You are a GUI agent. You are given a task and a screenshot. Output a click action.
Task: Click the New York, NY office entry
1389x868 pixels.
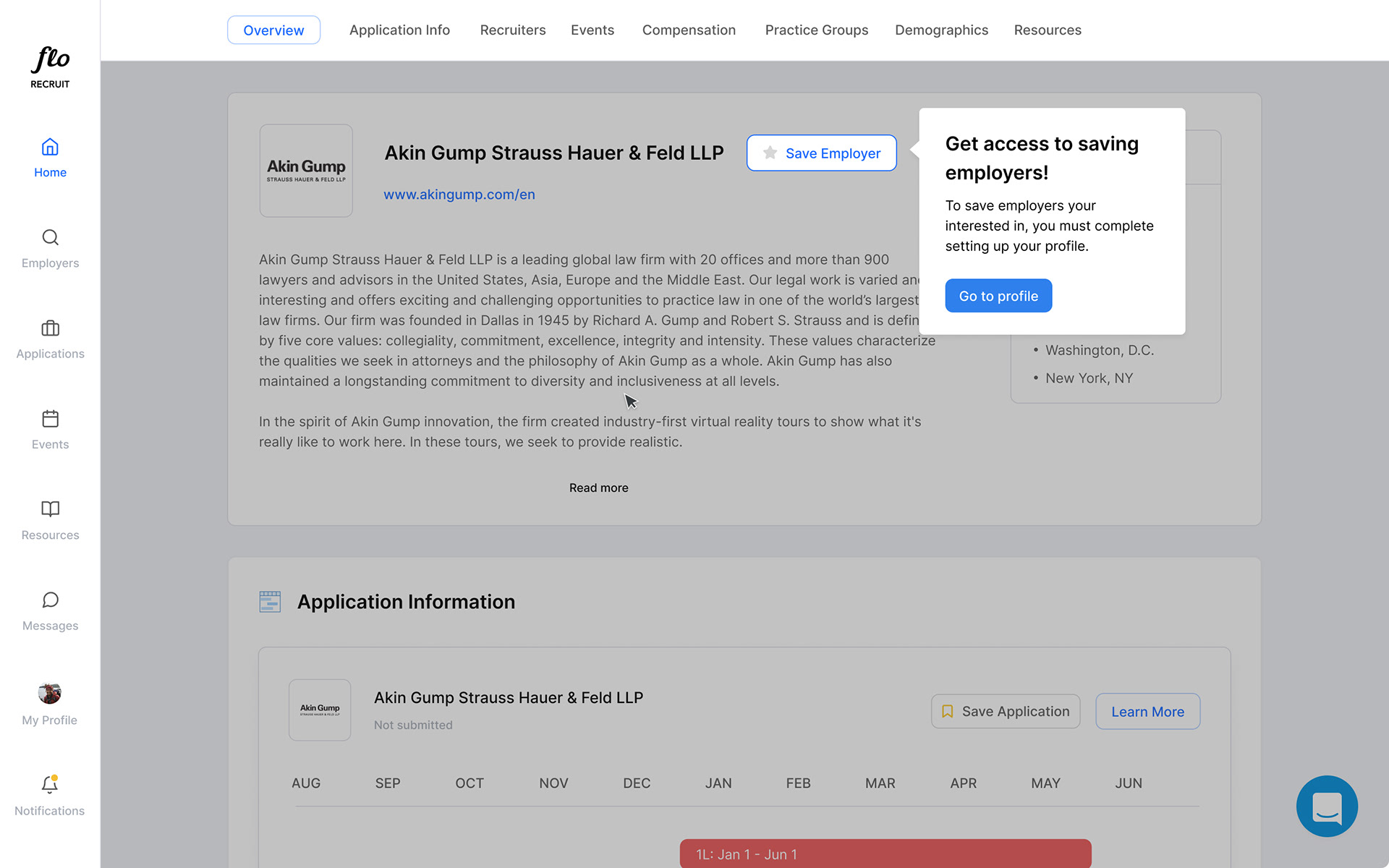point(1089,378)
